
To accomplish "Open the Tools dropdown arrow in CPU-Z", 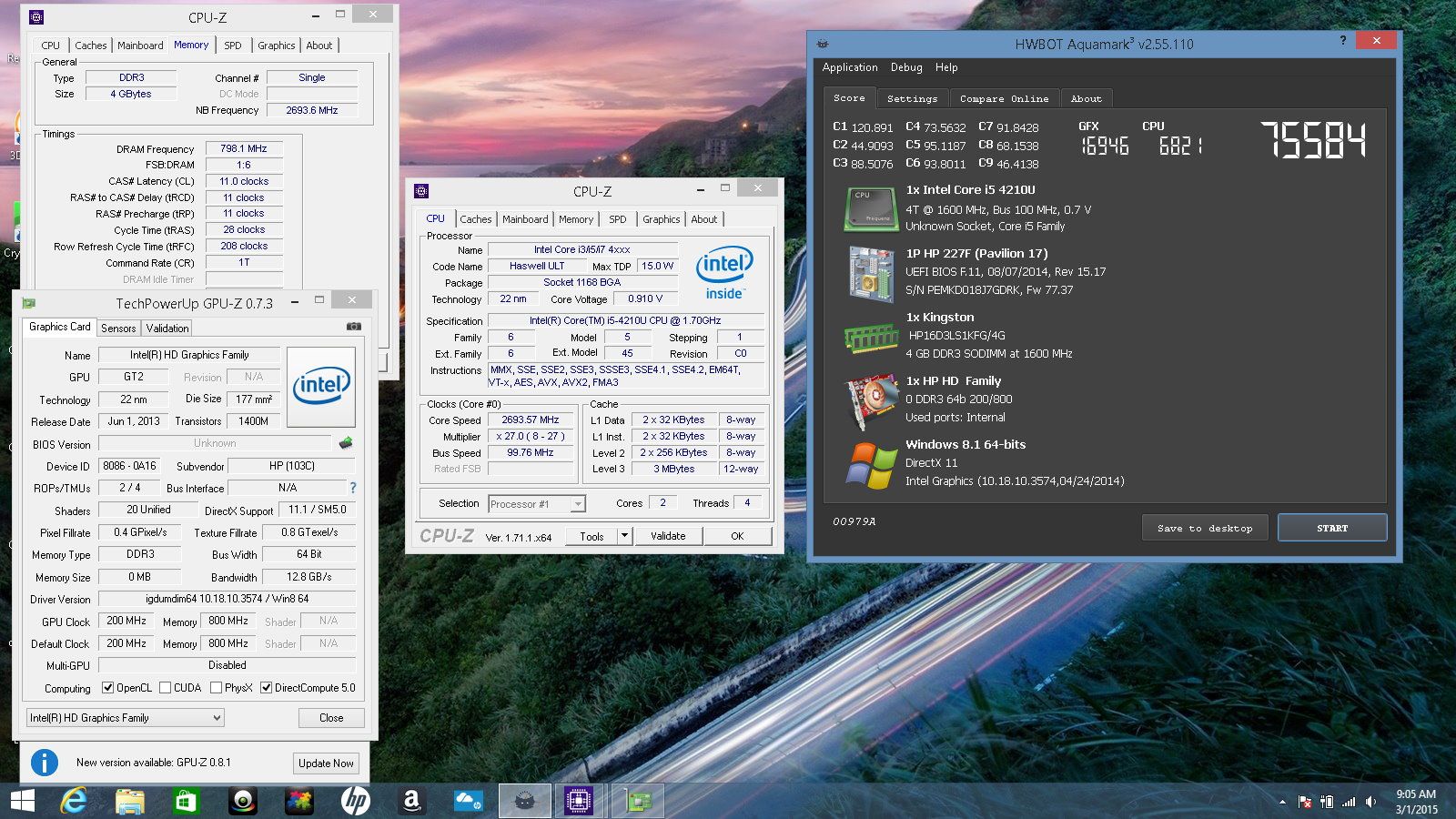I will [x=625, y=536].
